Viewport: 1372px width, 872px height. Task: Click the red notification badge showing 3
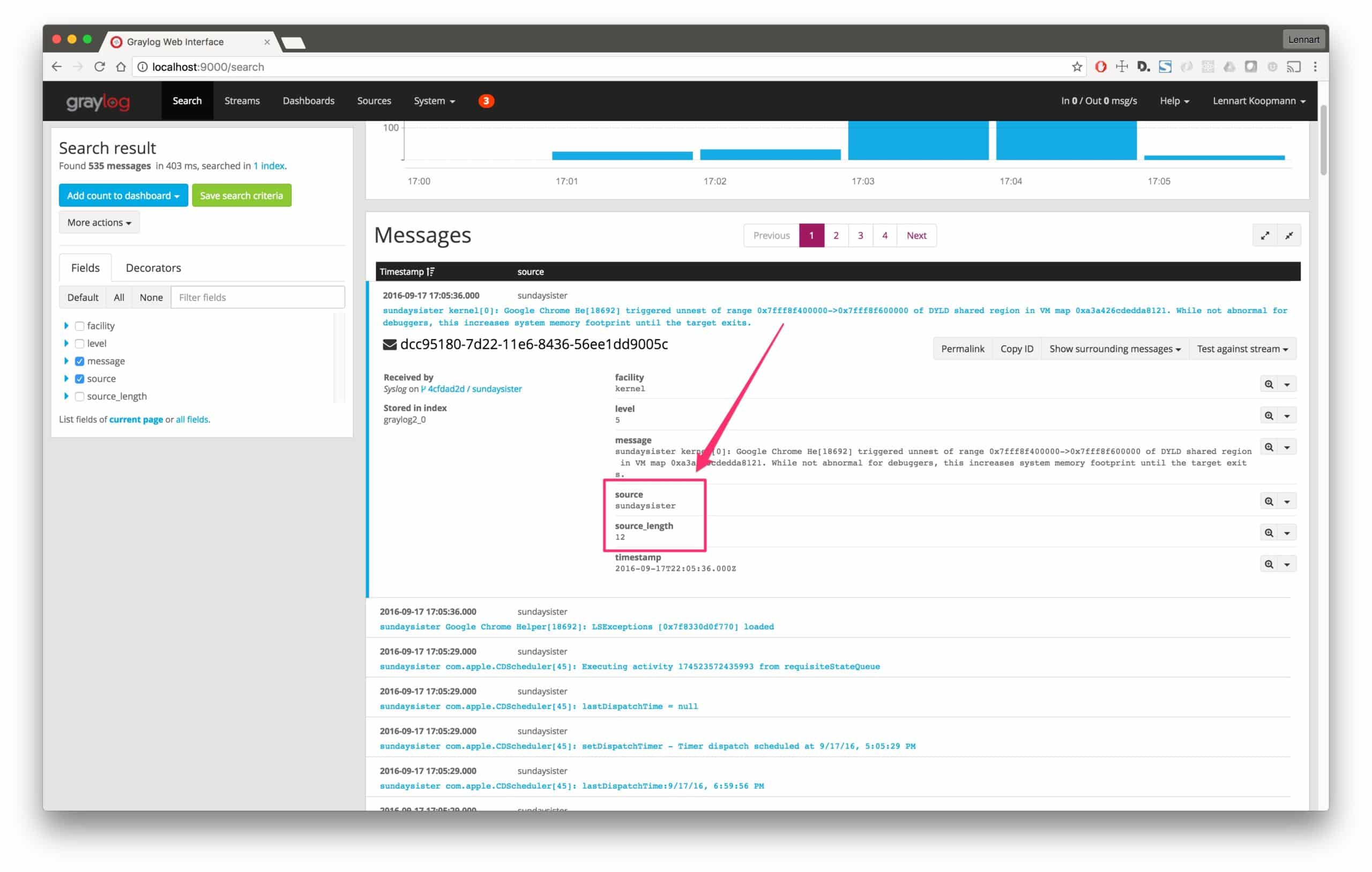tap(486, 101)
